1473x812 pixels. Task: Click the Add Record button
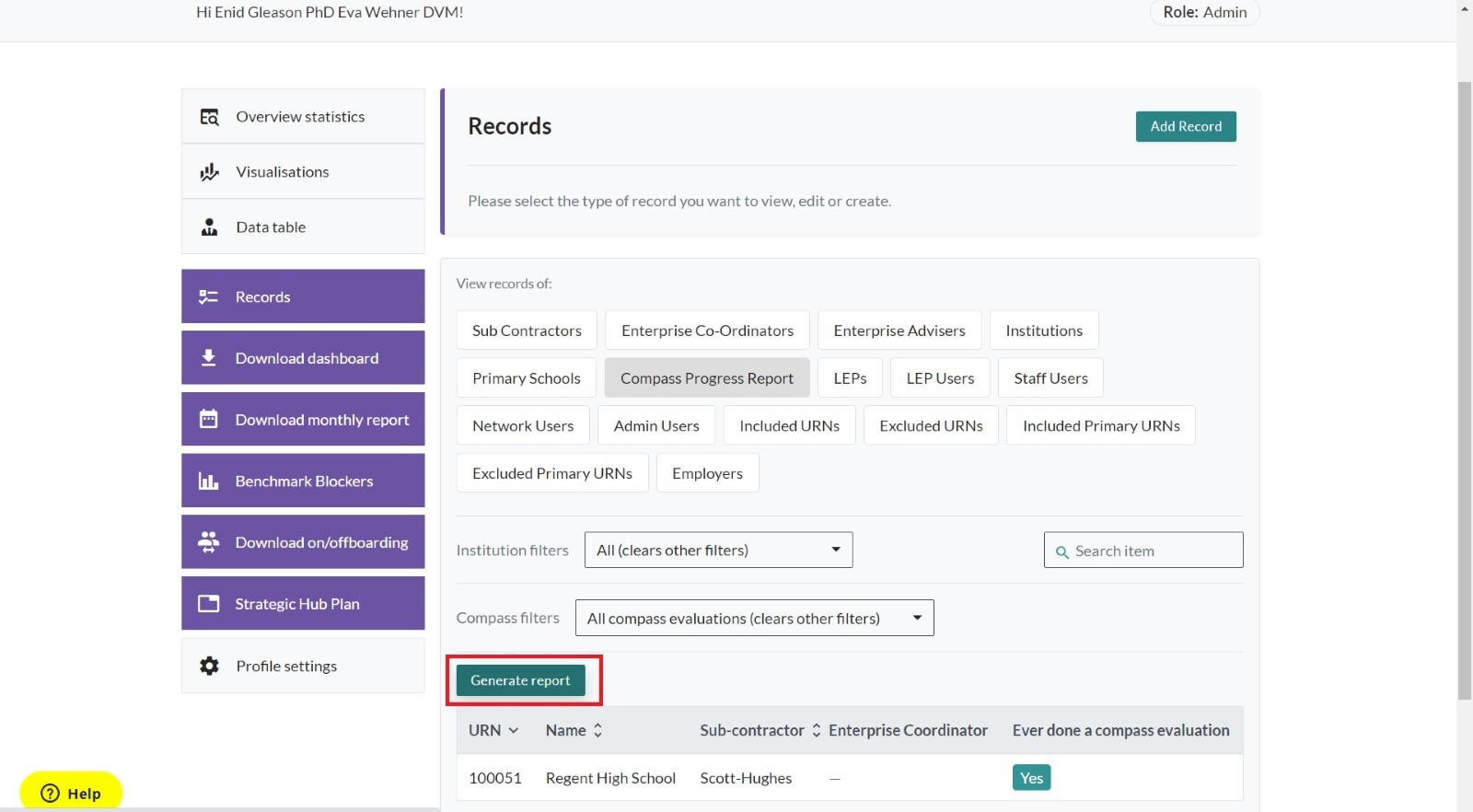click(x=1185, y=127)
